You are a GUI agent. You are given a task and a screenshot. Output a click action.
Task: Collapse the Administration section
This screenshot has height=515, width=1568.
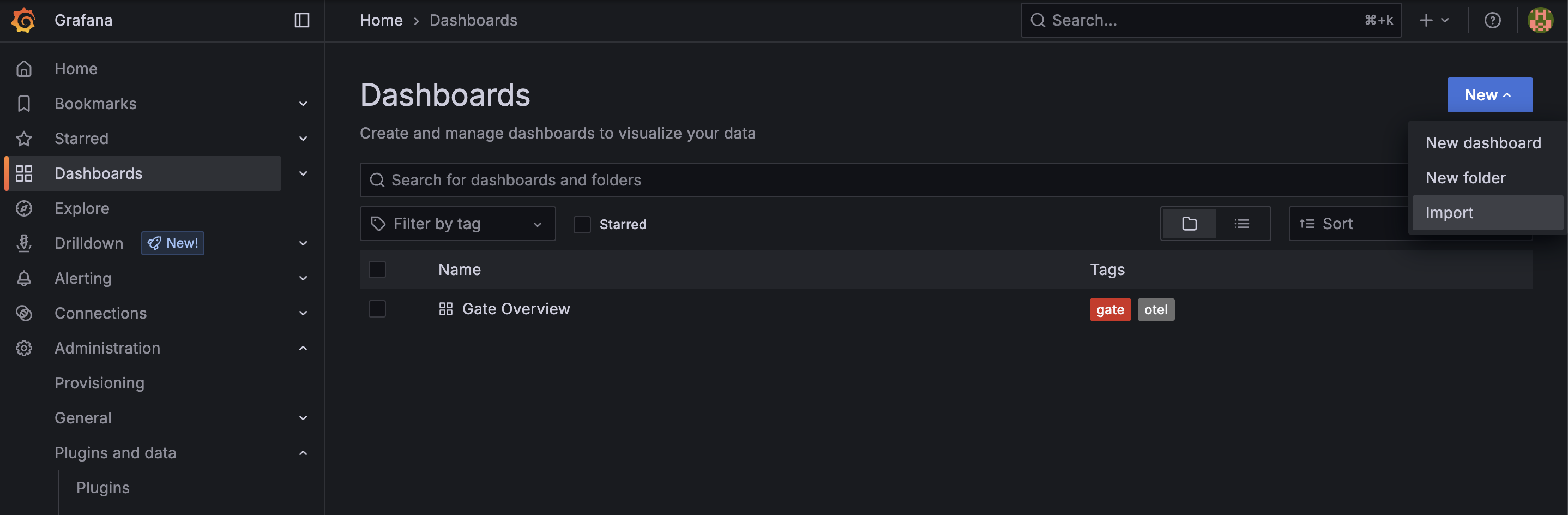[x=303, y=348]
